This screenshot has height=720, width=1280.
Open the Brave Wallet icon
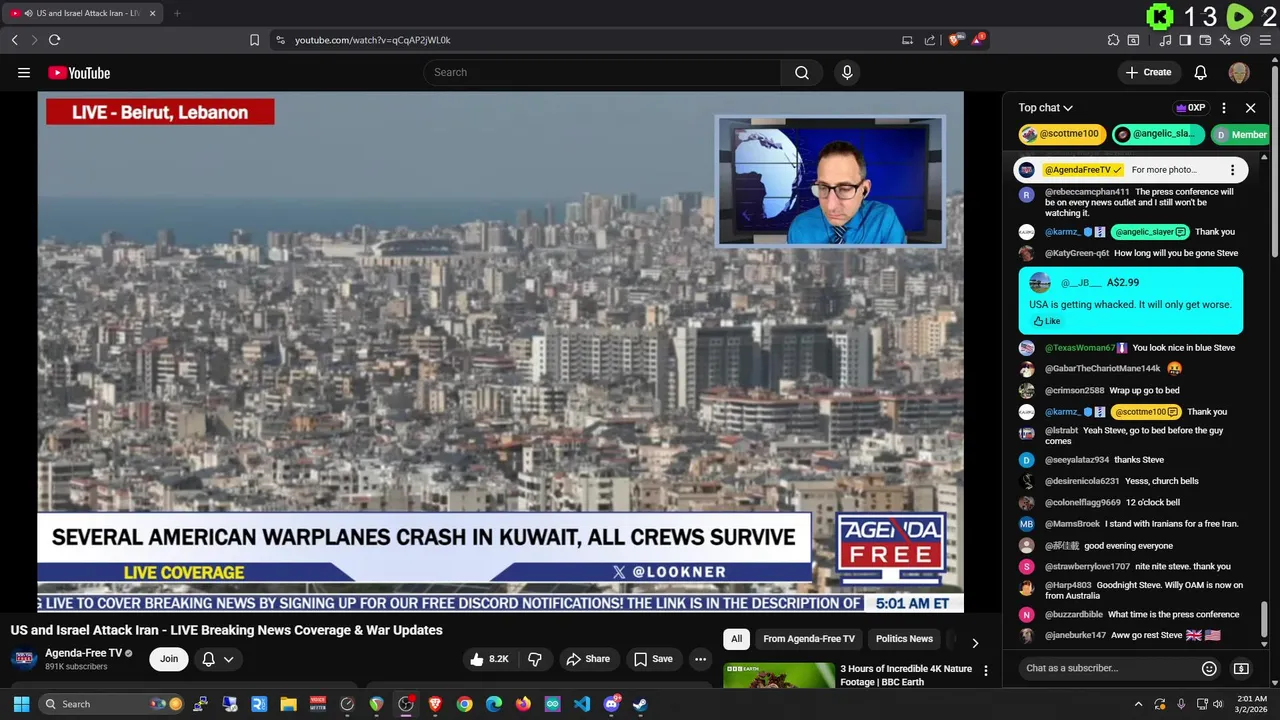pyautogui.click(x=1205, y=40)
